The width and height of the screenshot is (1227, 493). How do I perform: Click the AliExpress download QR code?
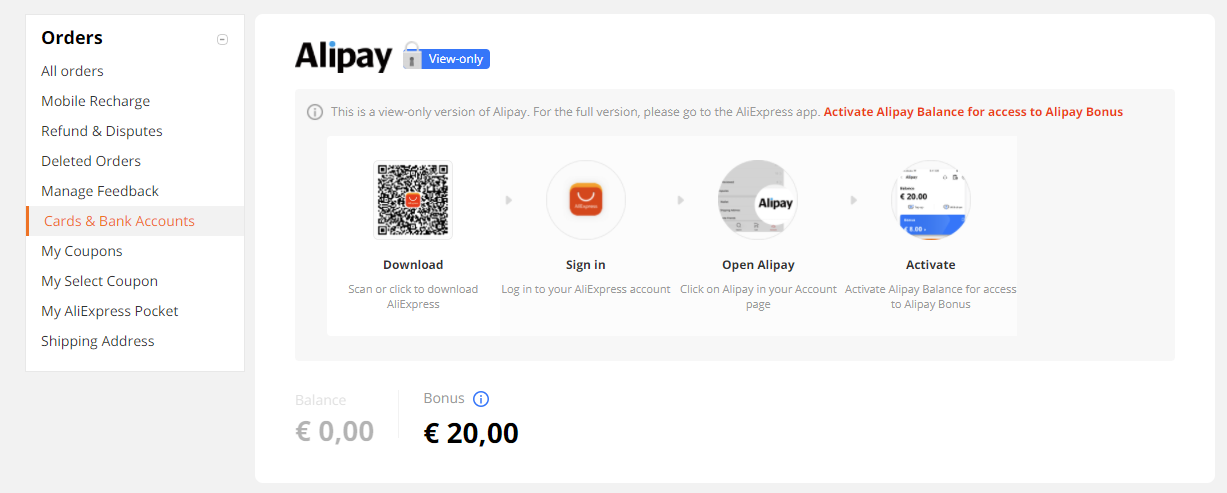point(413,200)
